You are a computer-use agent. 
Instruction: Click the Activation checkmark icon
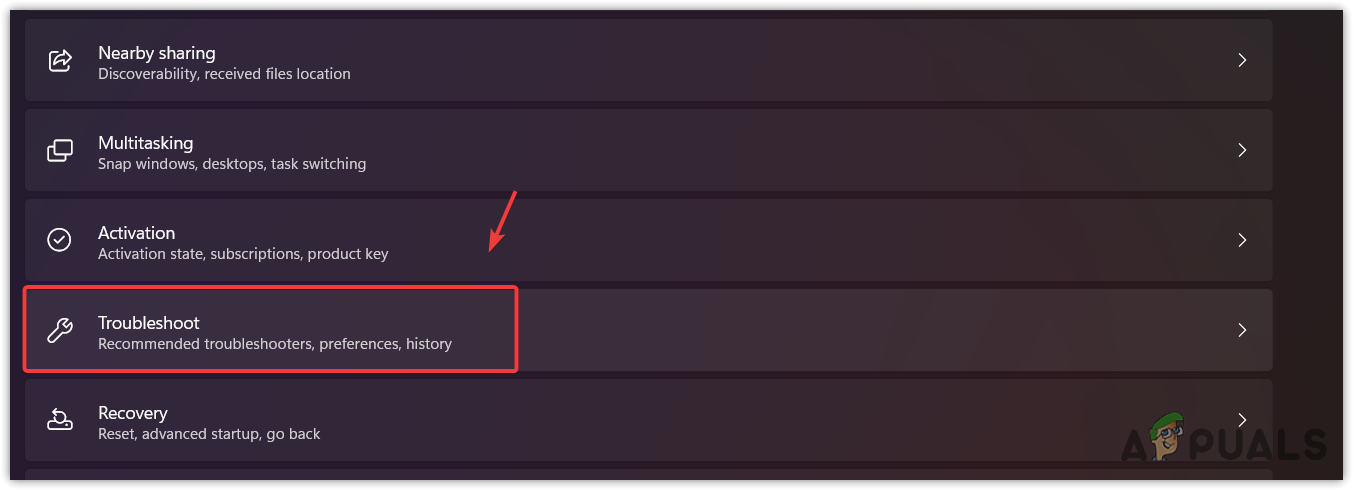(60, 241)
